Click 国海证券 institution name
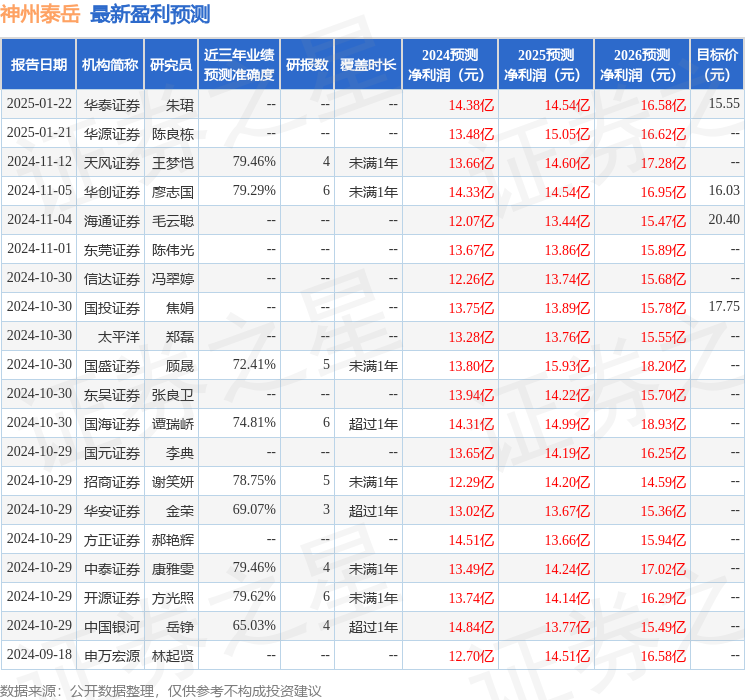The width and height of the screenshot is (745, 700). (x=112, y=424)
